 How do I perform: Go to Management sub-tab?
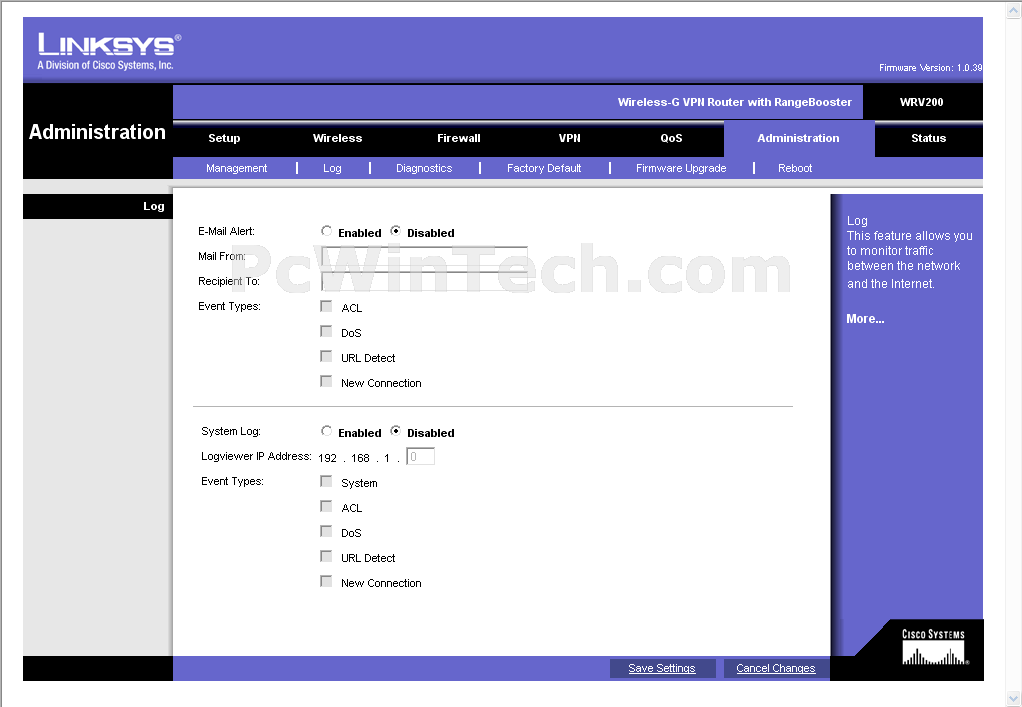pyautogui.click(x=237, y=168)
